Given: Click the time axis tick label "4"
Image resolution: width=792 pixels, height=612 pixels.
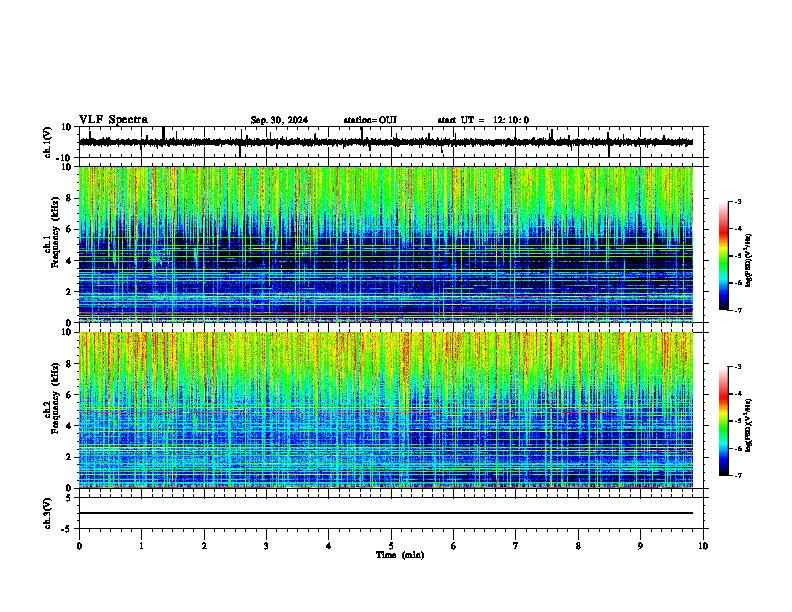Looking at the screenshot, I should click(x=329, y=546).
